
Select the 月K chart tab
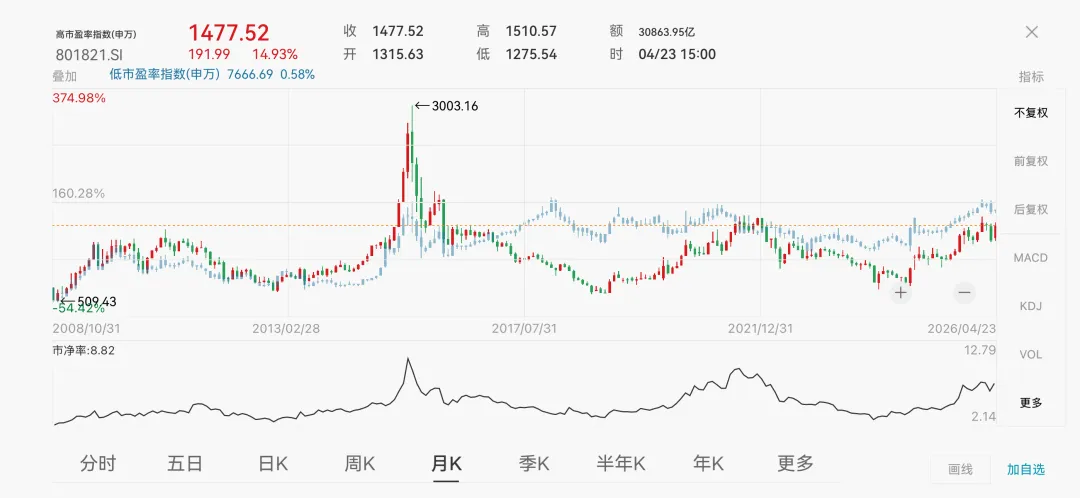[x=446, y=464]
